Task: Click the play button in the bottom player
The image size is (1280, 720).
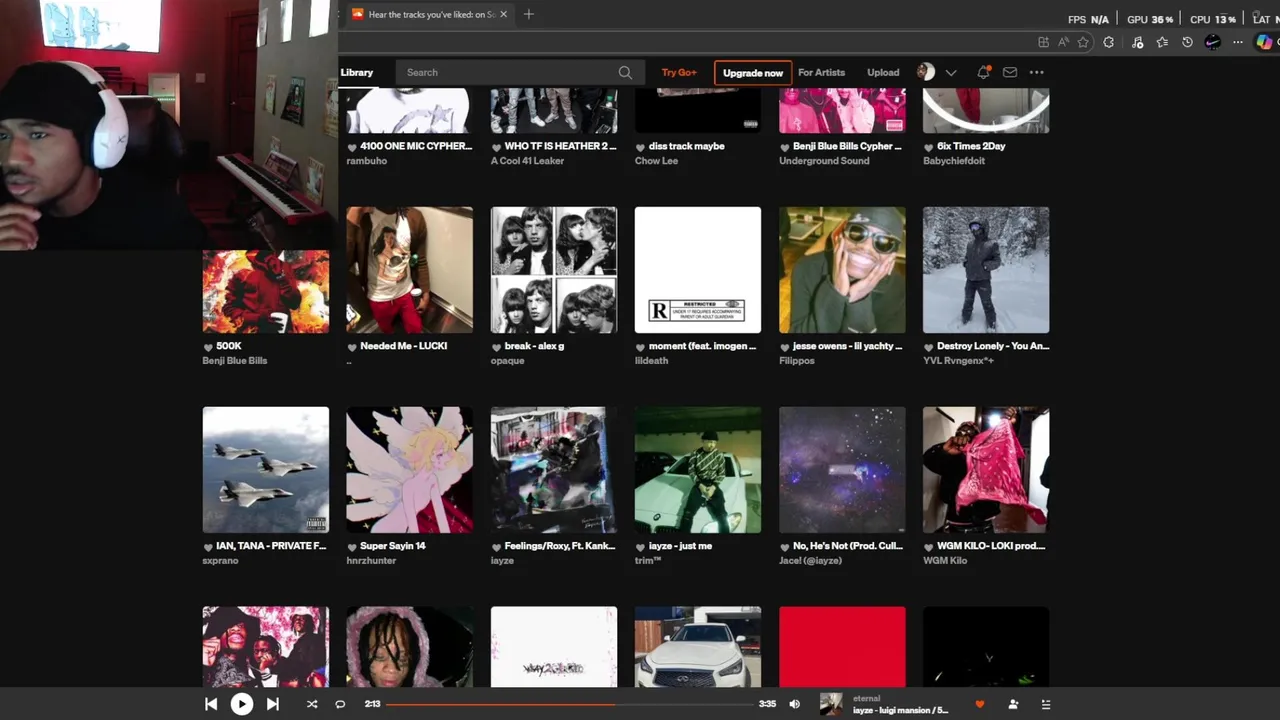Action: [242, 704]
